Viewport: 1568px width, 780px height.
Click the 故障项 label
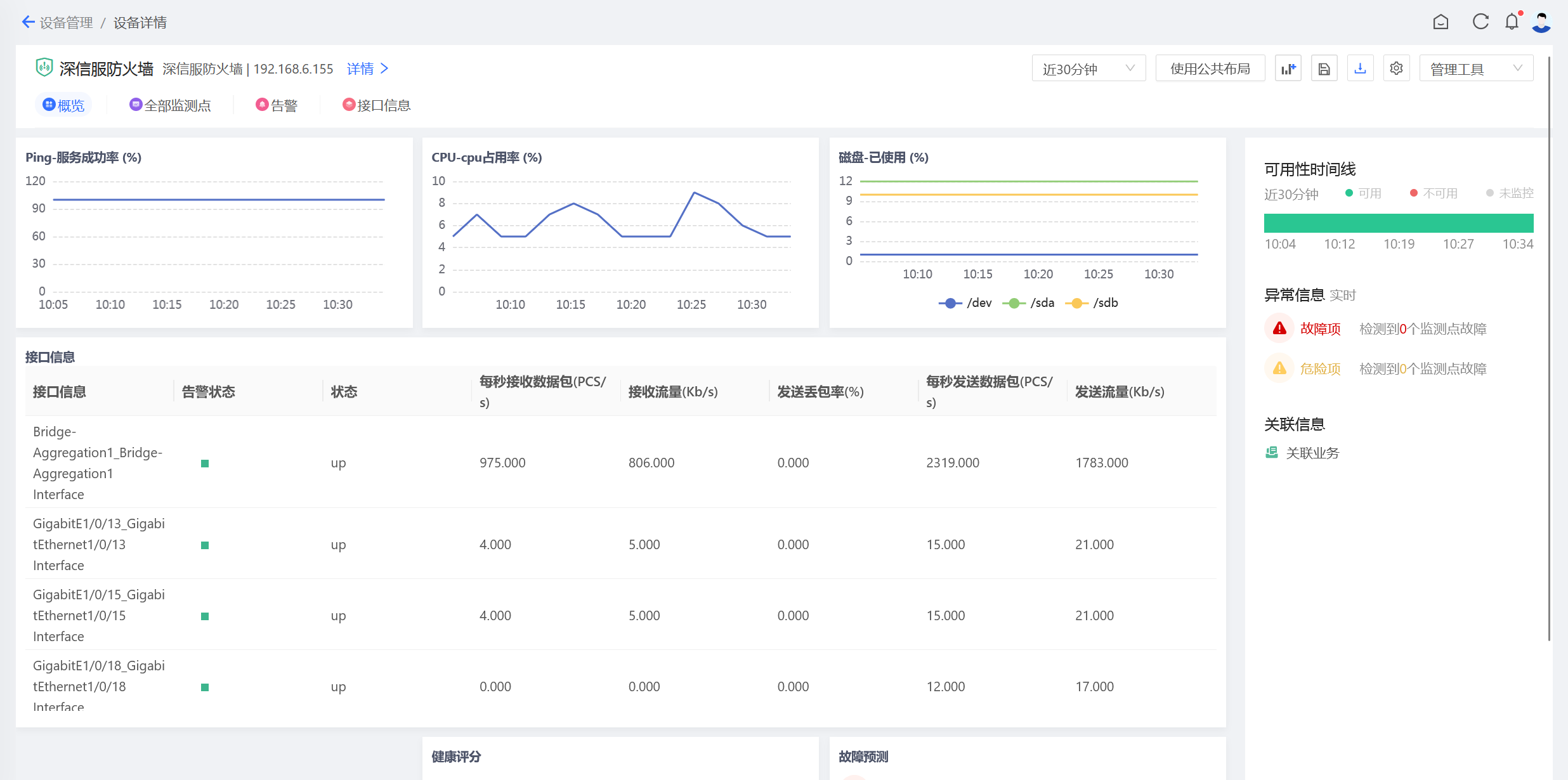[1320, 328]
